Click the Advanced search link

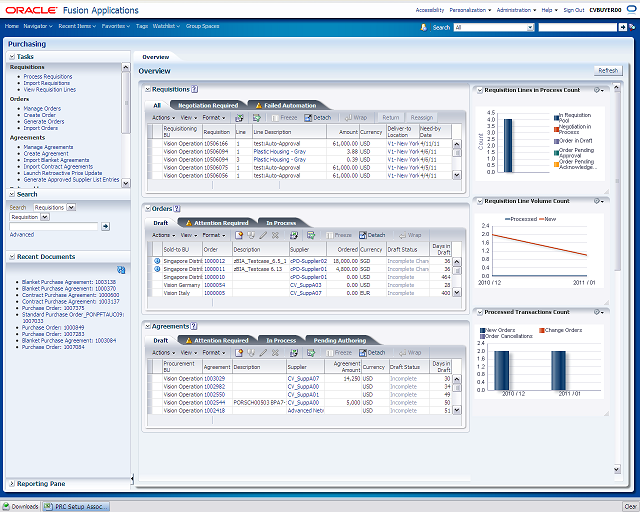pyautogui.click(x=22, y=235)
